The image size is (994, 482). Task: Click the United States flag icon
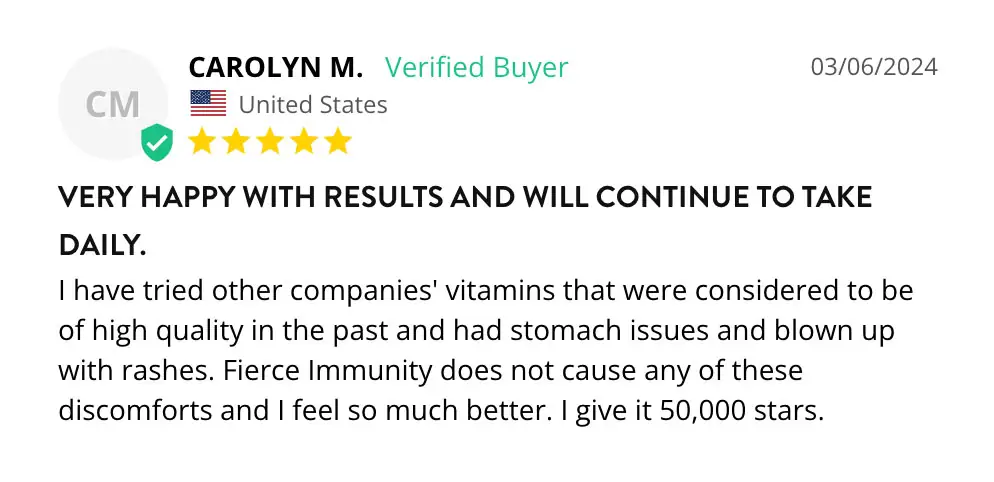click(208, 103)
